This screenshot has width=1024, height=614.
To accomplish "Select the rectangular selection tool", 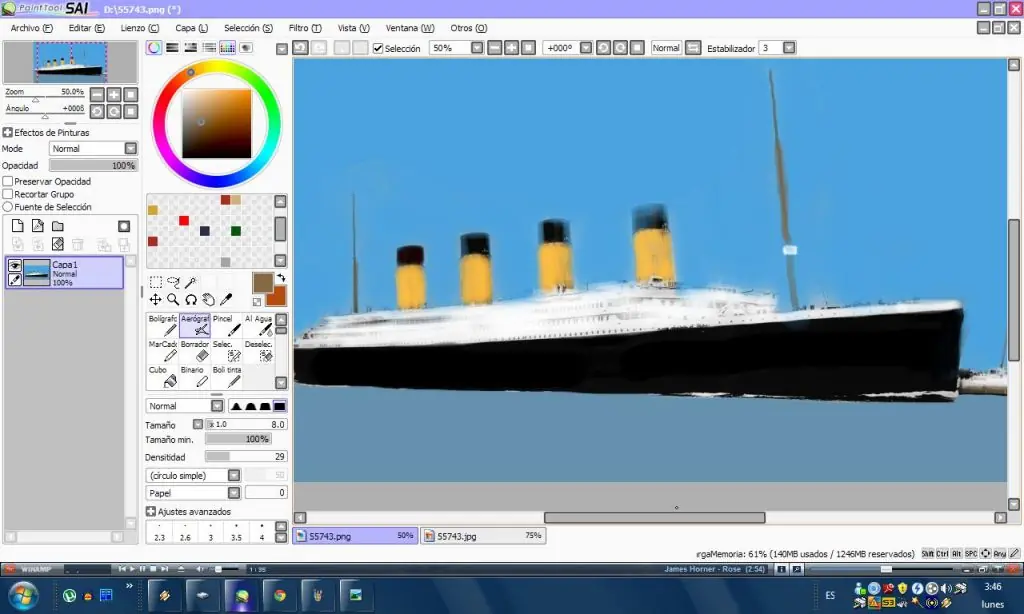I will [x=155, y=282].
